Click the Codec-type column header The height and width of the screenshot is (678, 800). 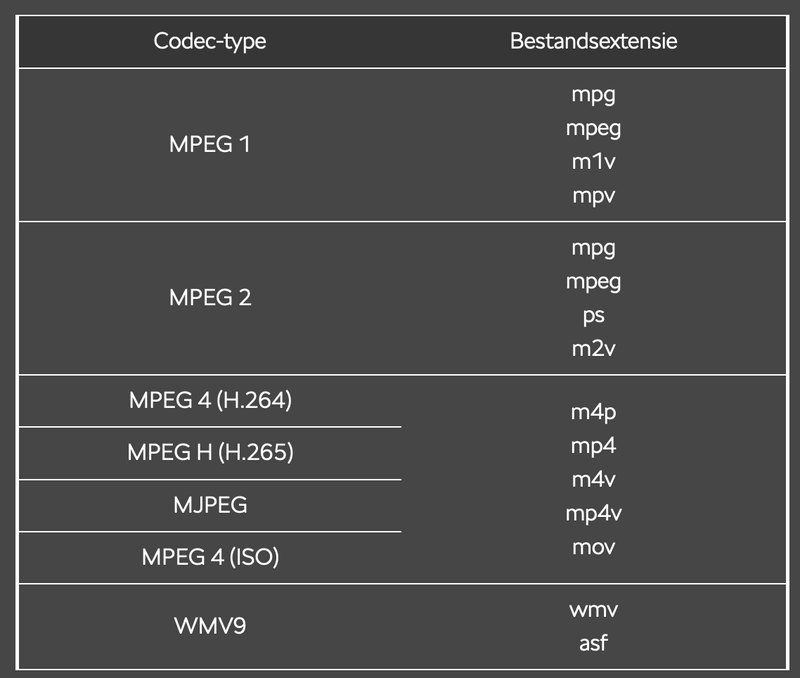pyautogui.click(x=210, y=42)
